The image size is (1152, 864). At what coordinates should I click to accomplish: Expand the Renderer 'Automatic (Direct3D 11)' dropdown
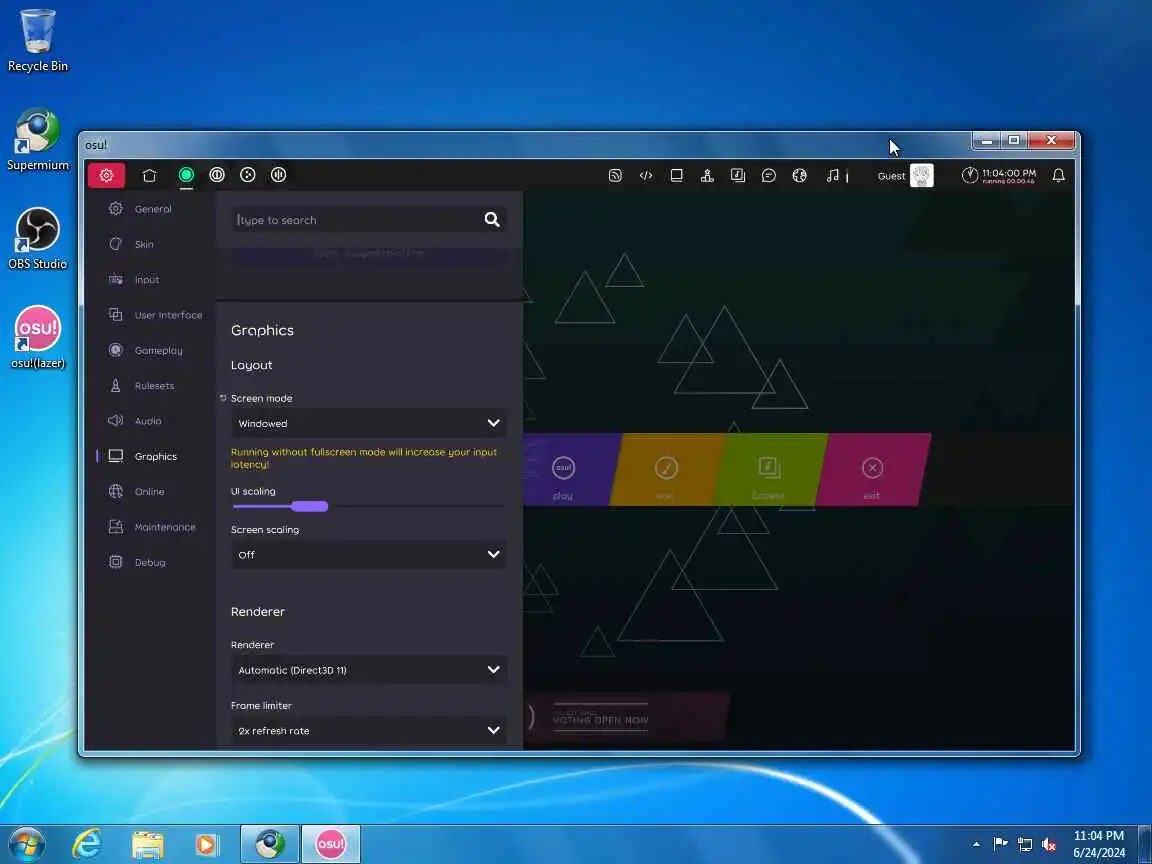pos(369,670)
